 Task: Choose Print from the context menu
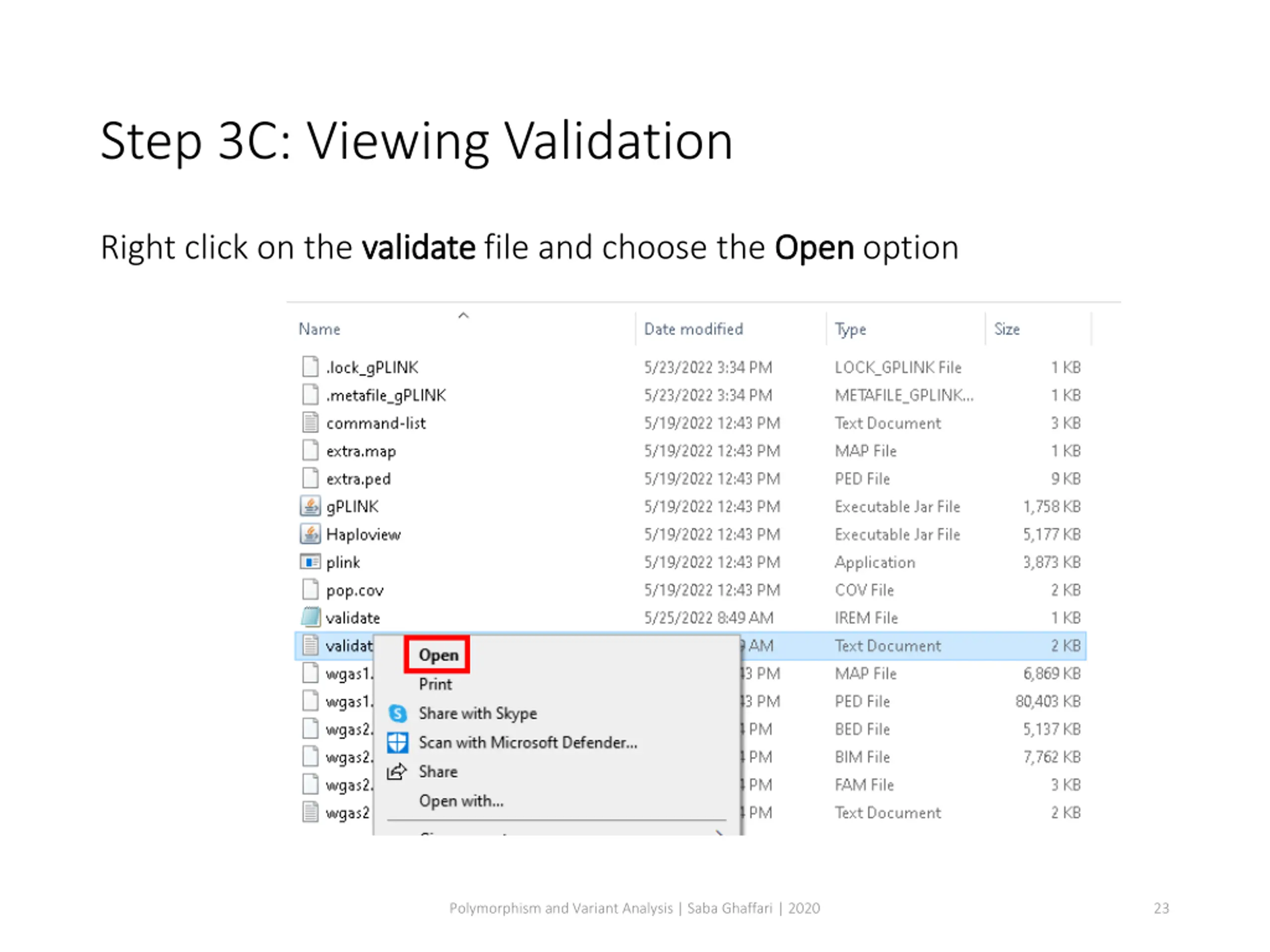click(x=435, y=684)
